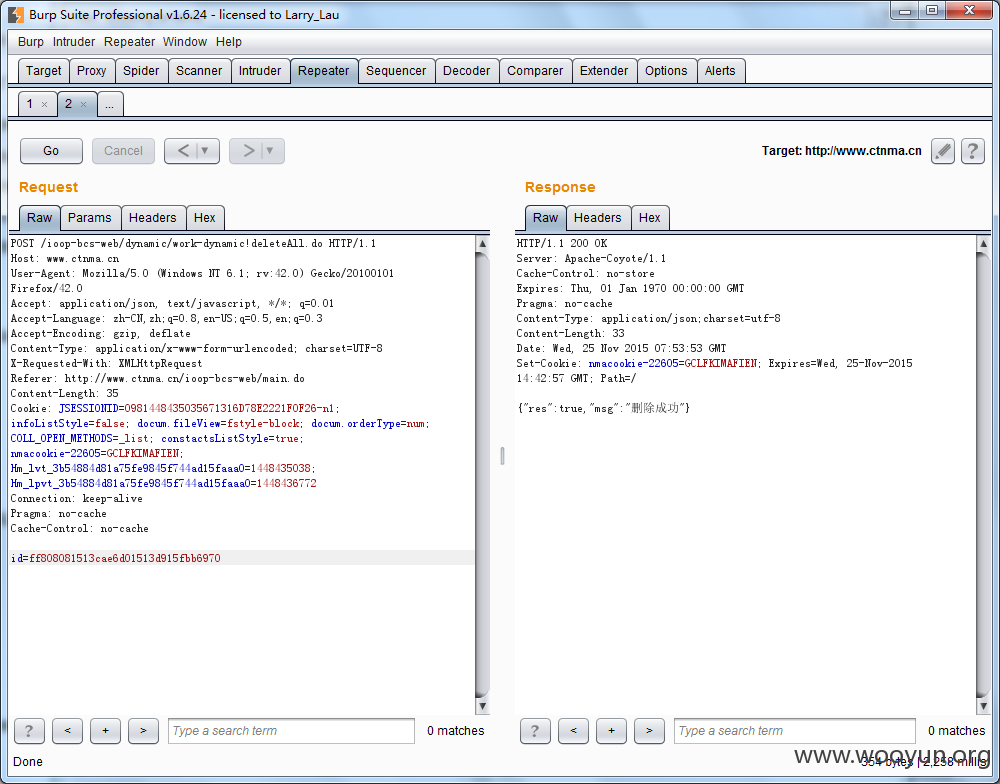The image size is (1000, 784).
Task: Open the history back dropdown arrow
Action: click(205, 151)
